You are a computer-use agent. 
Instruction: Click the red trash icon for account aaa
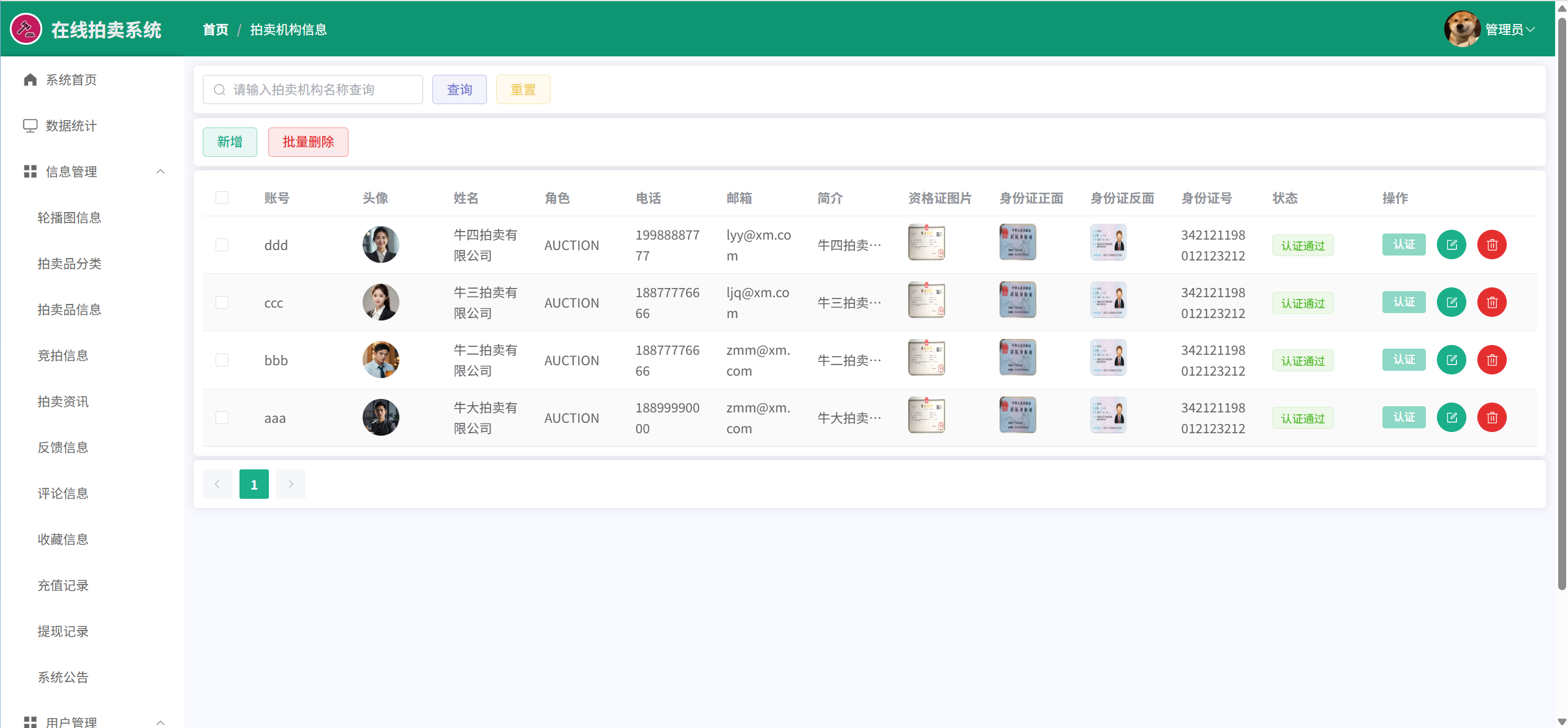(x=1491, y=418)
